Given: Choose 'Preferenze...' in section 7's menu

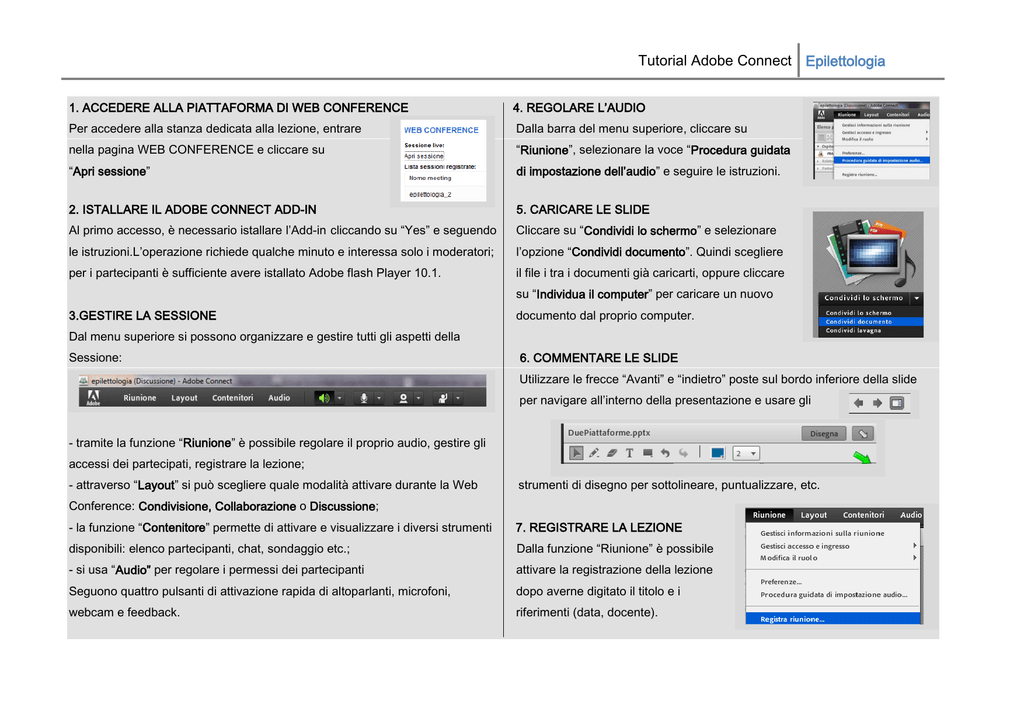Looking at the screenshot, I should tap(781, 581).
